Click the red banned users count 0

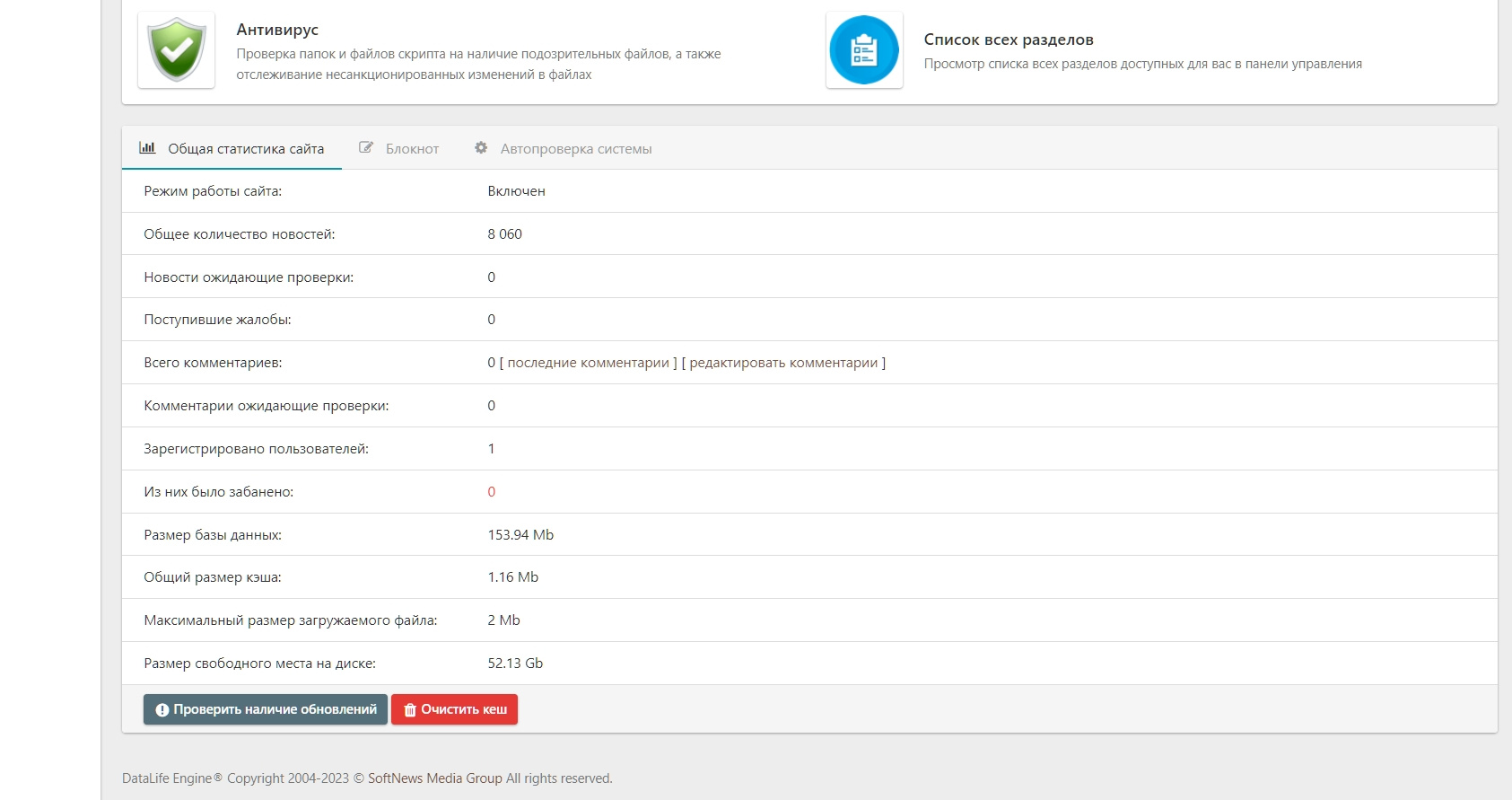tap(492, 492)
